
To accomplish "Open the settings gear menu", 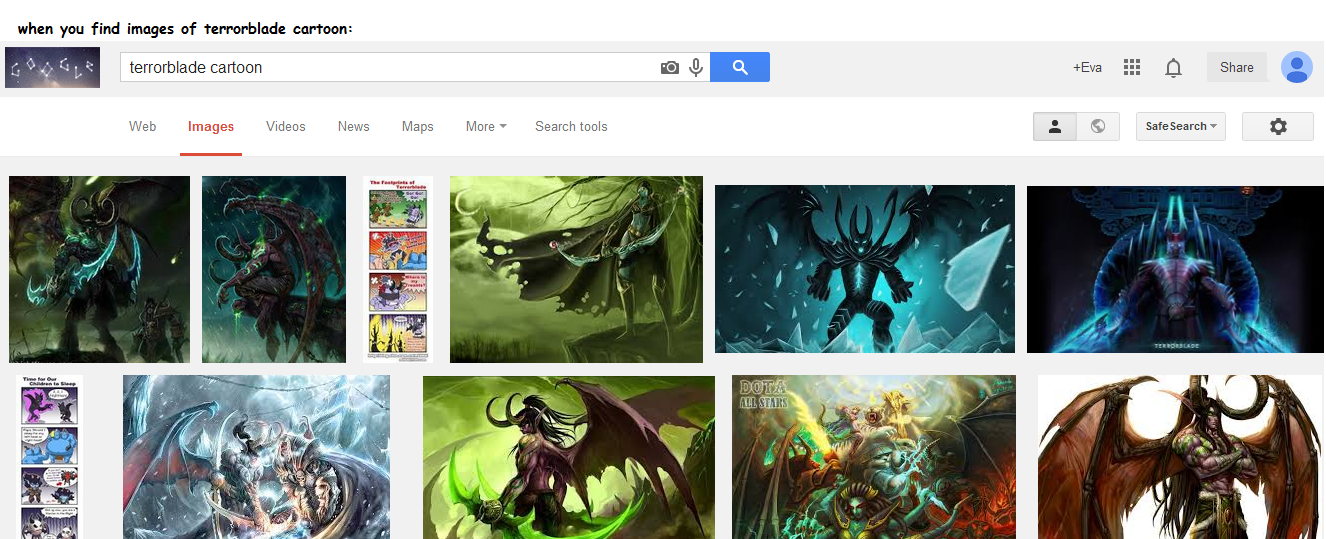I will click(x=1277, y=126).
